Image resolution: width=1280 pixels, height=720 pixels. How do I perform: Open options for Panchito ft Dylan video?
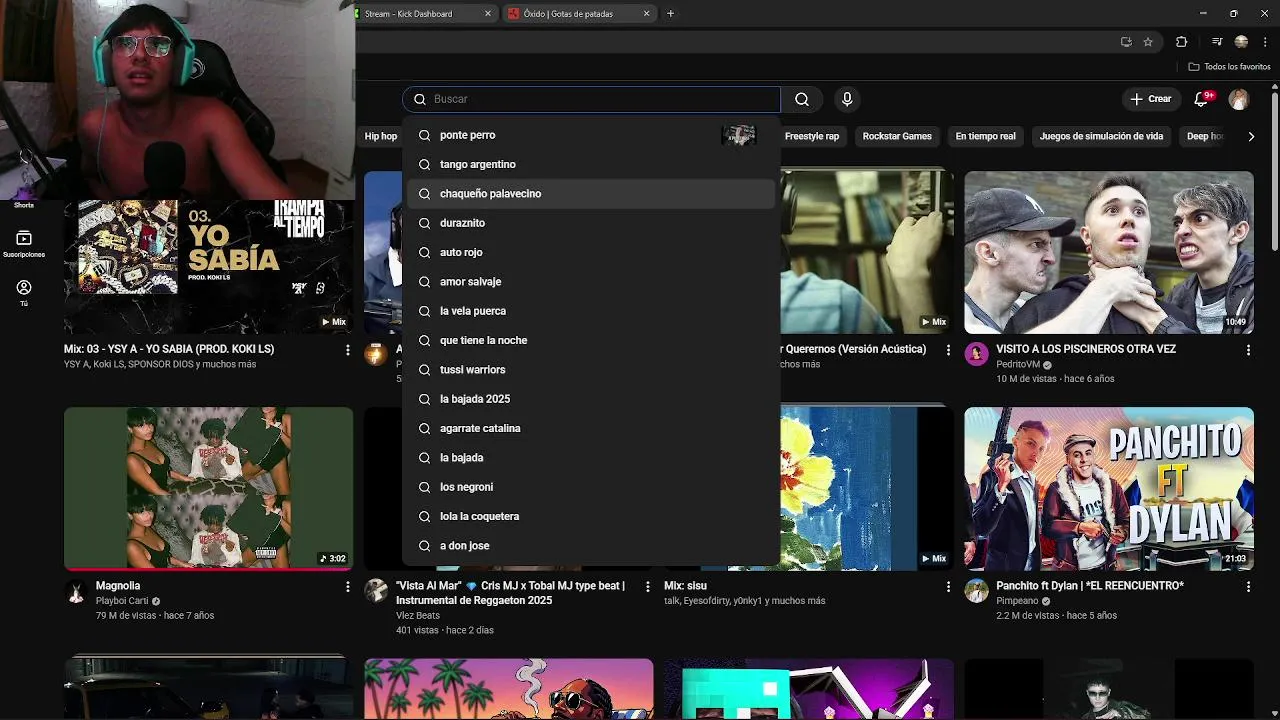point(1248,587)
